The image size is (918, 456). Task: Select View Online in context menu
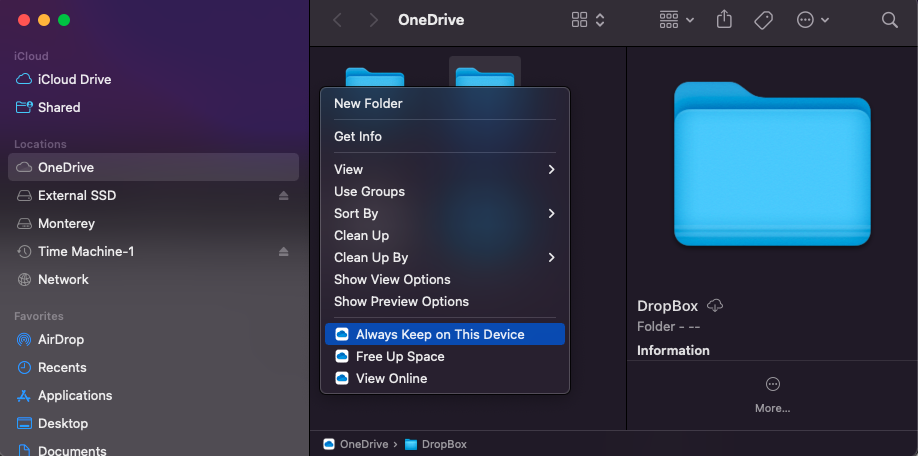pyautogui.click(x=391, y=378)
